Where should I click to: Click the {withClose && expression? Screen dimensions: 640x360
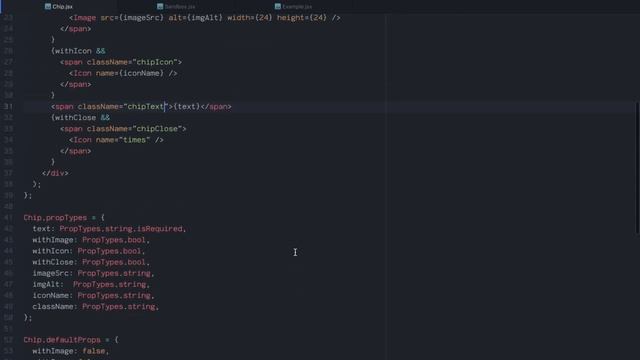[80, 118]
